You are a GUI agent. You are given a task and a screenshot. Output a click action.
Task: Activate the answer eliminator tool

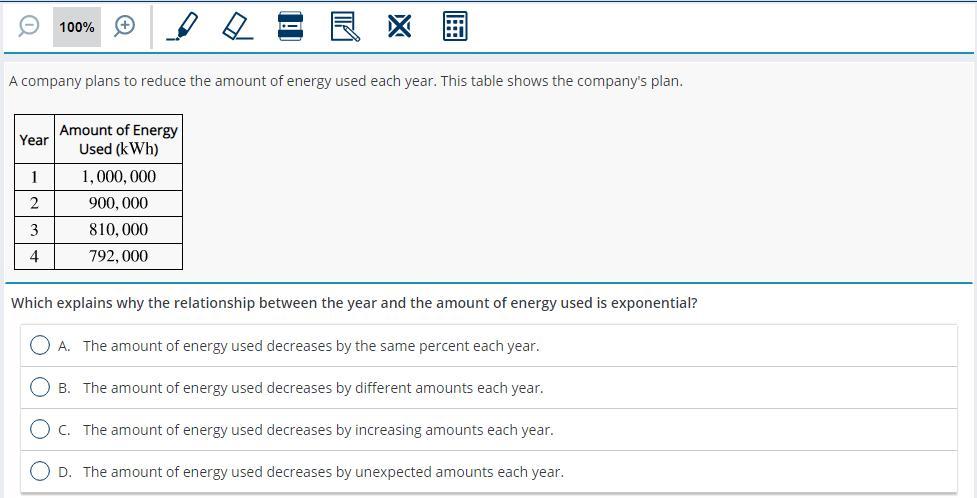pos(399,27)
